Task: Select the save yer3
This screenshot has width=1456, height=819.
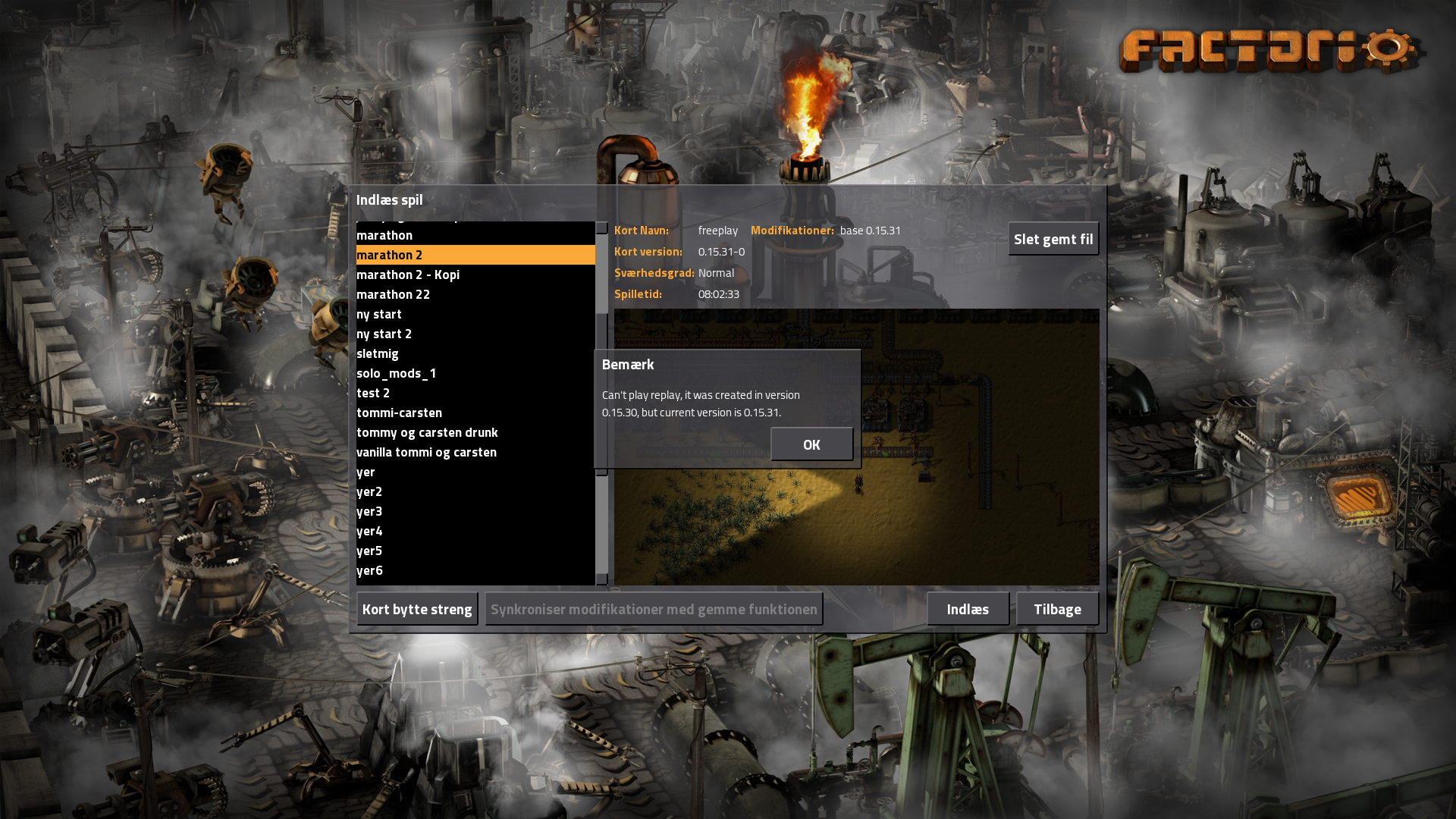Action: pos(475,511)
